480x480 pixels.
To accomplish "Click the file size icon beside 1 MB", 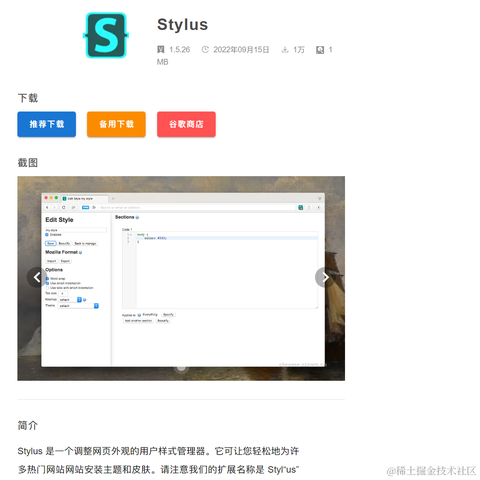I will click(320, 50).
